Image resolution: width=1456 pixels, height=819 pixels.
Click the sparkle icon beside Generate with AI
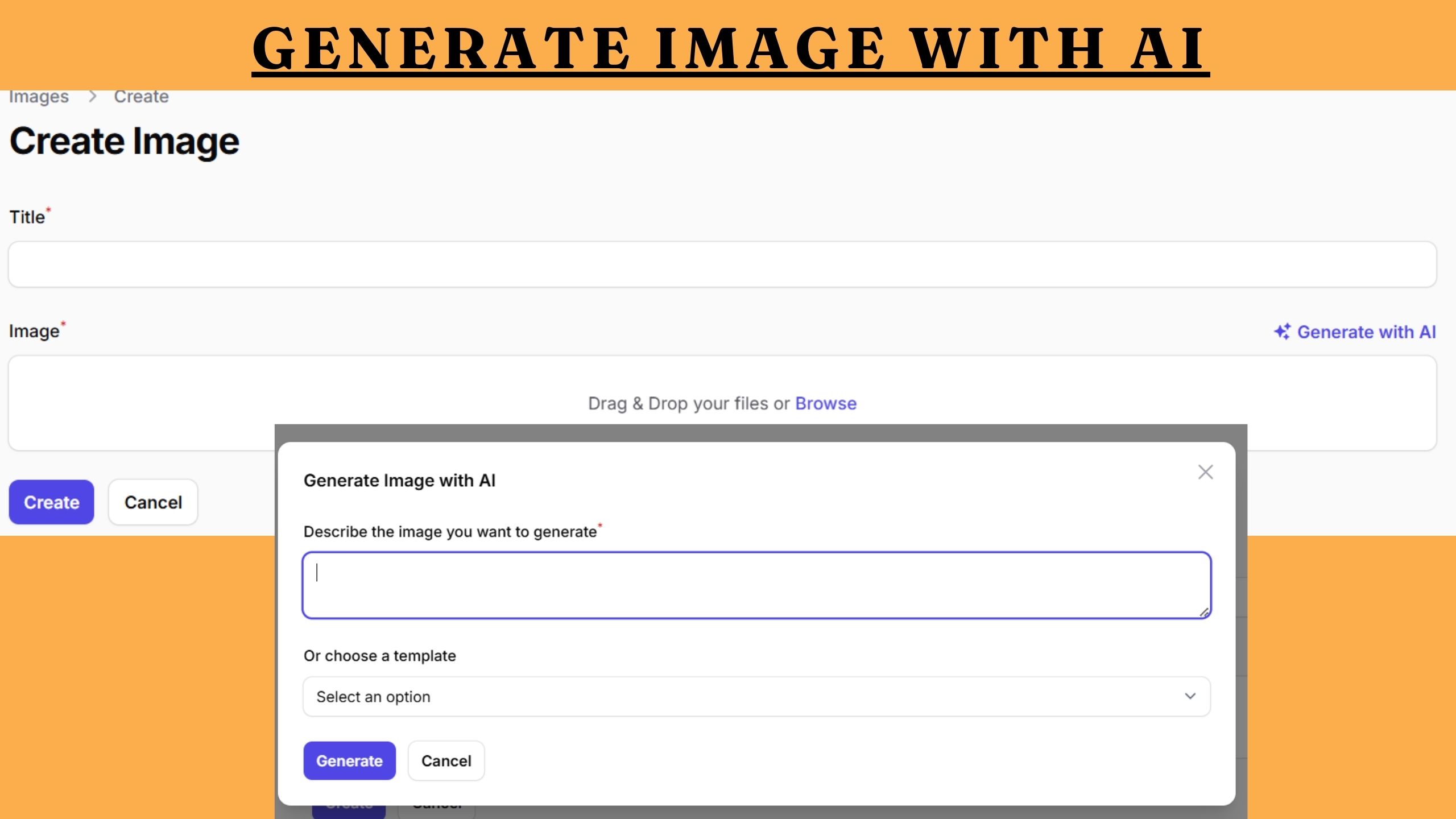pos(1282,332)
